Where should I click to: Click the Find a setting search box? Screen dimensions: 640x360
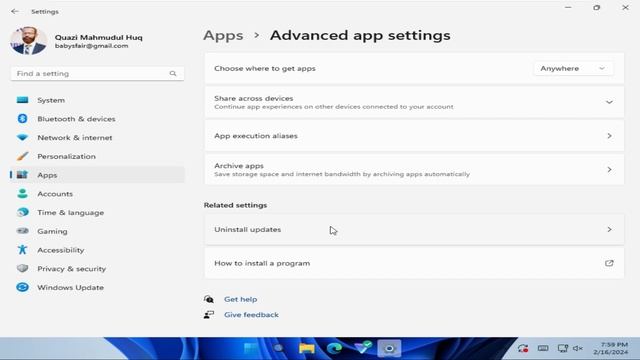pyautogui.click(x=97, y=73)
